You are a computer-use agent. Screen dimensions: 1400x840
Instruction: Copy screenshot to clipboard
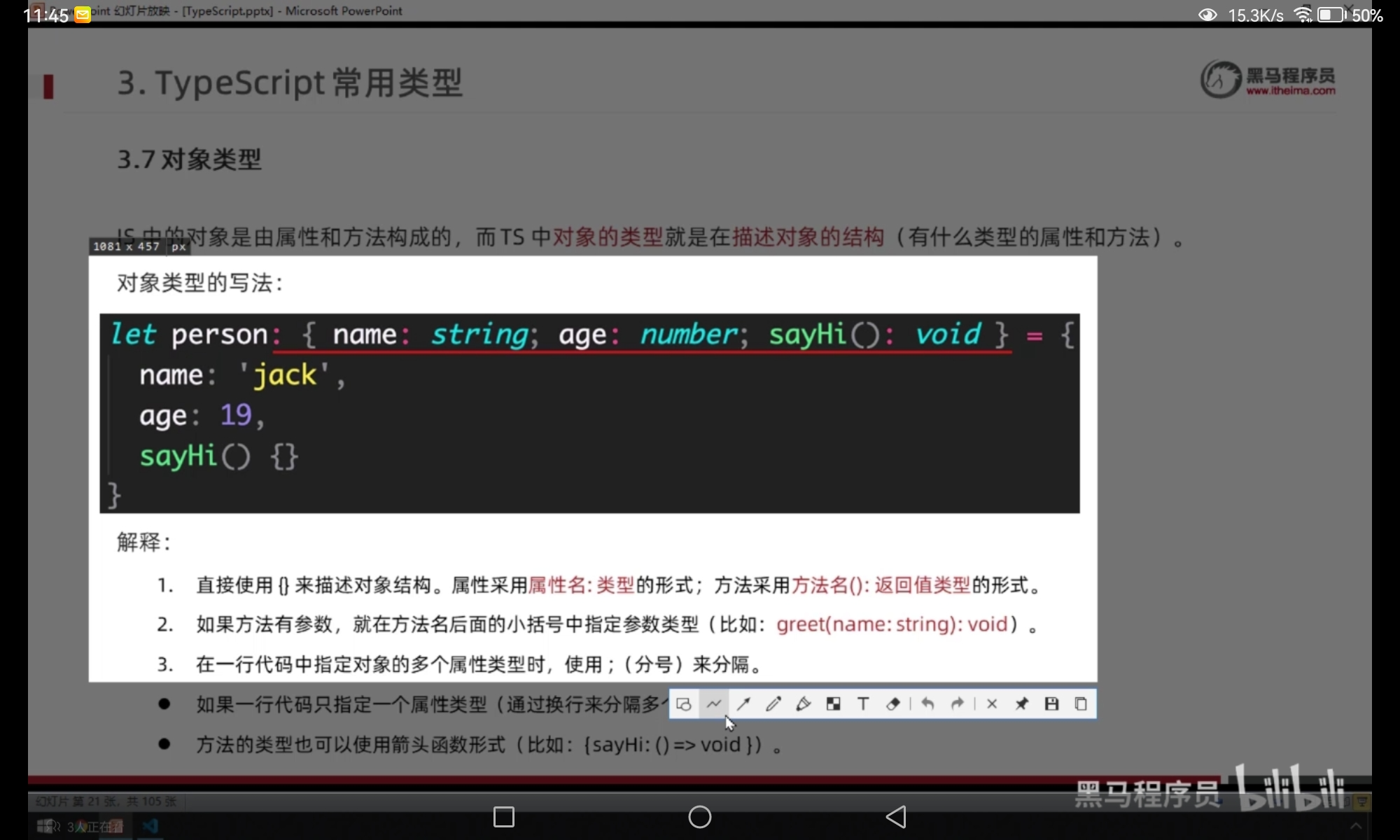click(1081, 704)
